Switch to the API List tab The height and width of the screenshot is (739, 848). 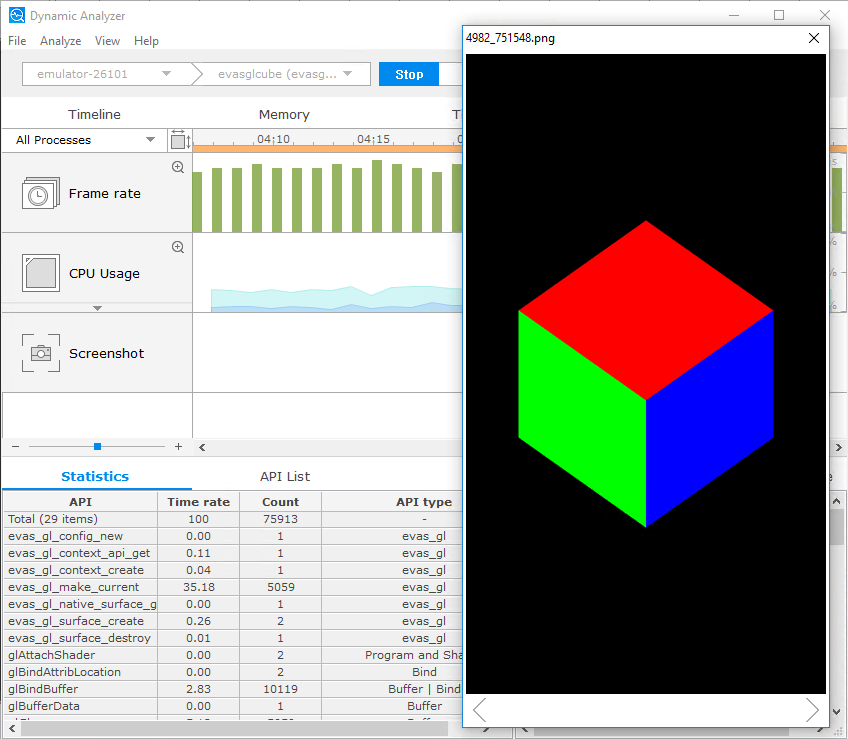tap(283, 477)
